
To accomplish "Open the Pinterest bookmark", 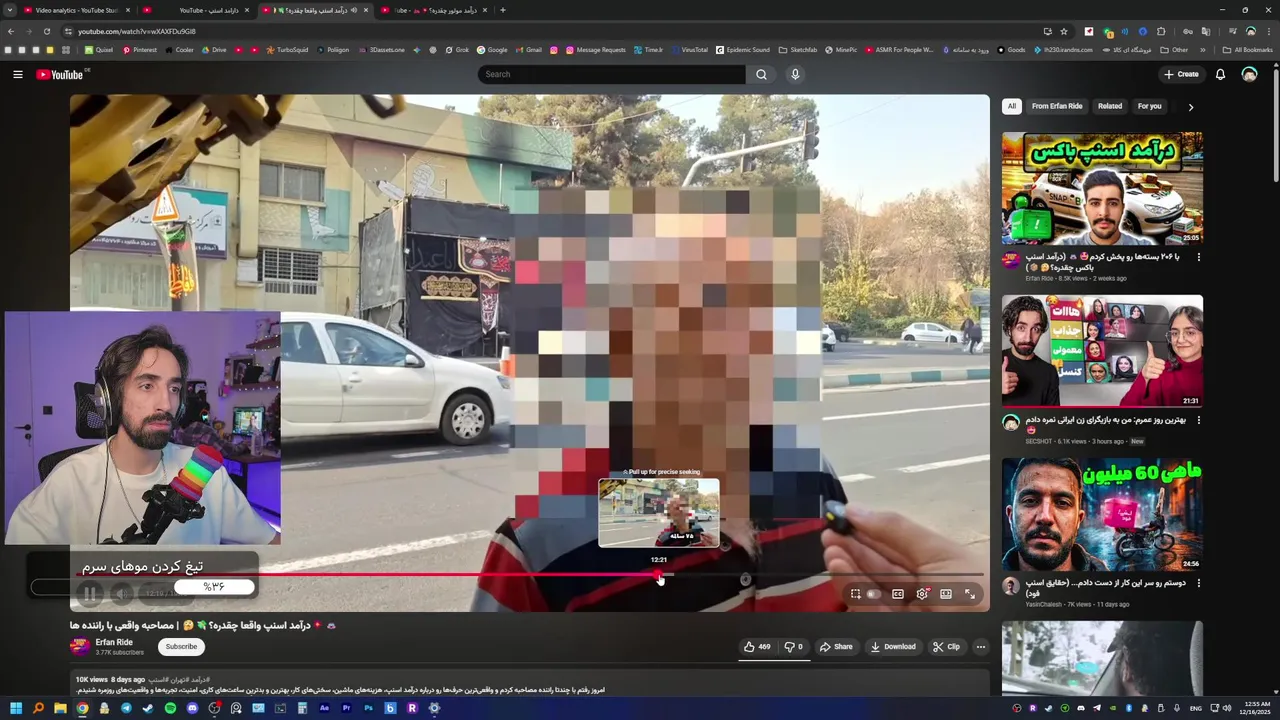I will pyautogui.click(x=139, y=49).
